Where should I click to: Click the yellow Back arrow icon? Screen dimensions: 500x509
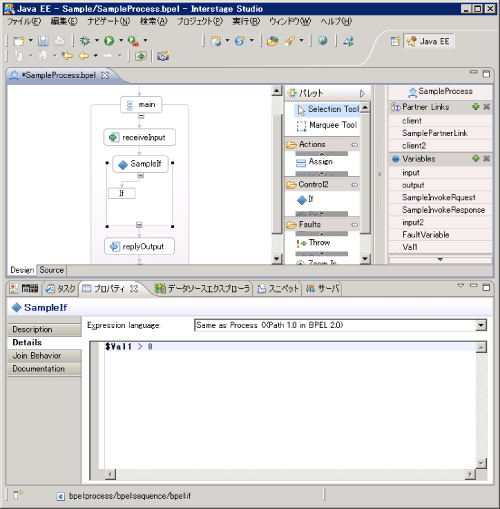point(84,56)
